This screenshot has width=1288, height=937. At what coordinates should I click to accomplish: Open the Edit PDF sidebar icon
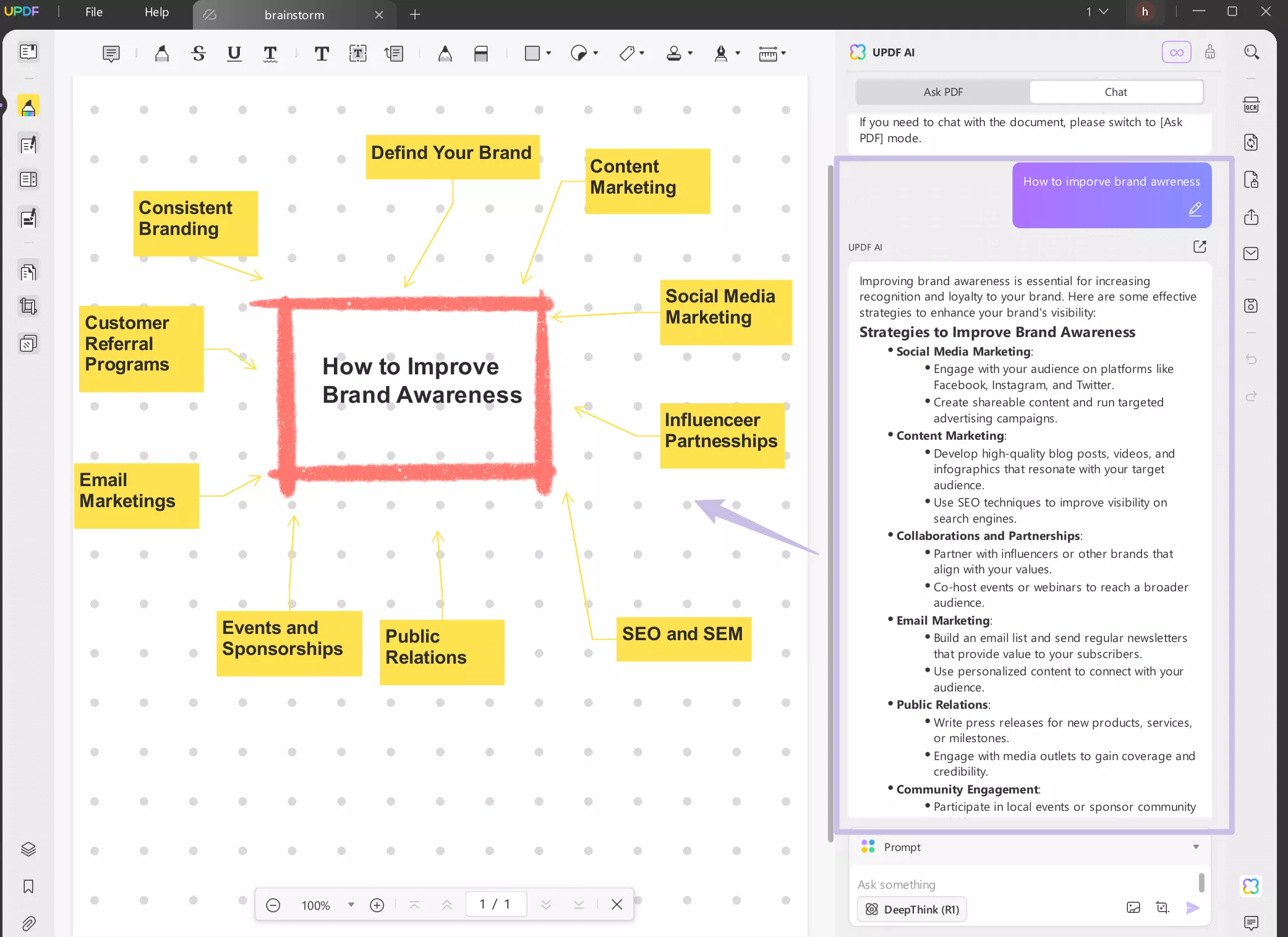[x=28, y=145]
